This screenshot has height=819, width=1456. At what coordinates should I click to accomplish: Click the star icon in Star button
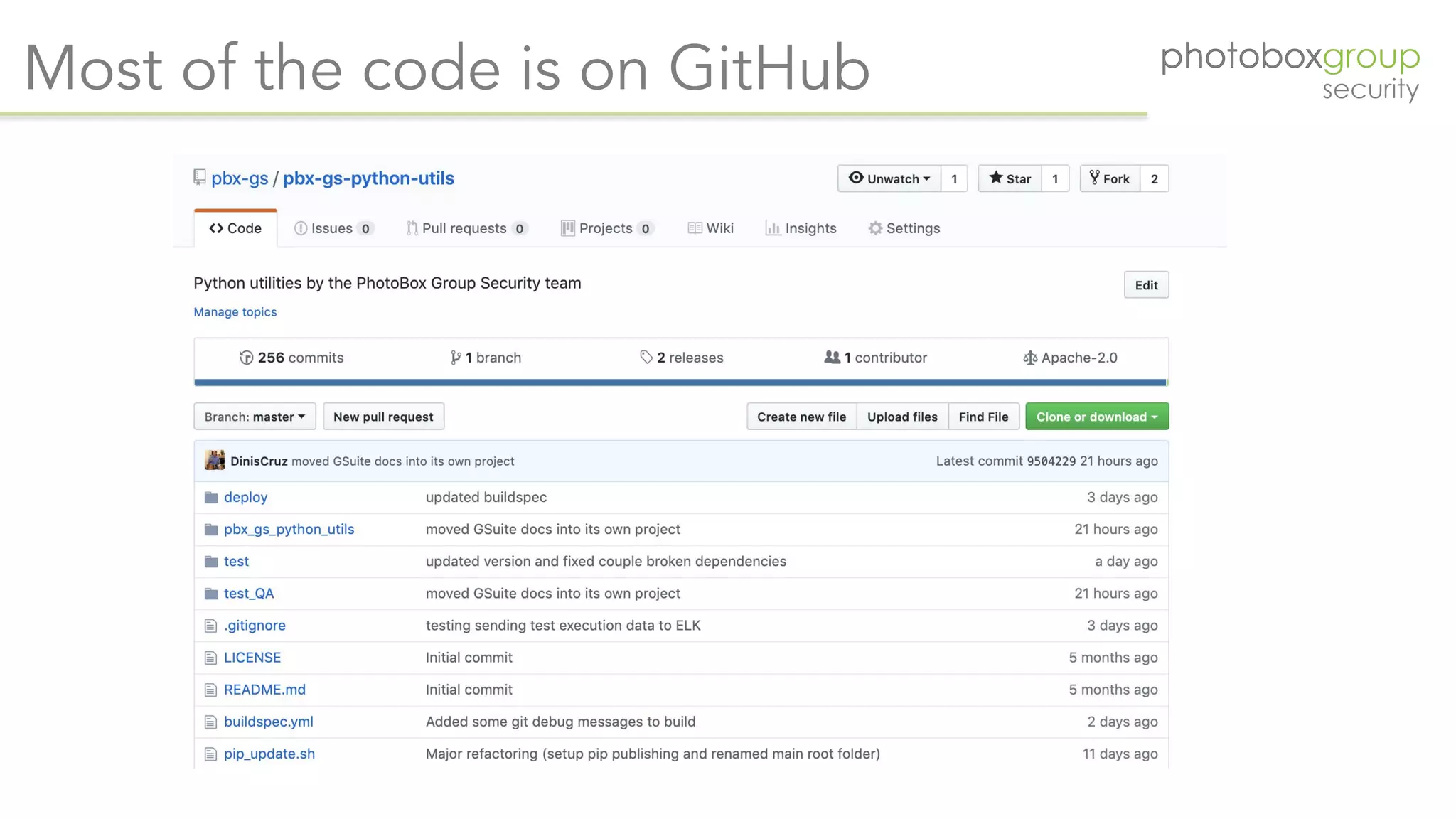click(996, 178)
